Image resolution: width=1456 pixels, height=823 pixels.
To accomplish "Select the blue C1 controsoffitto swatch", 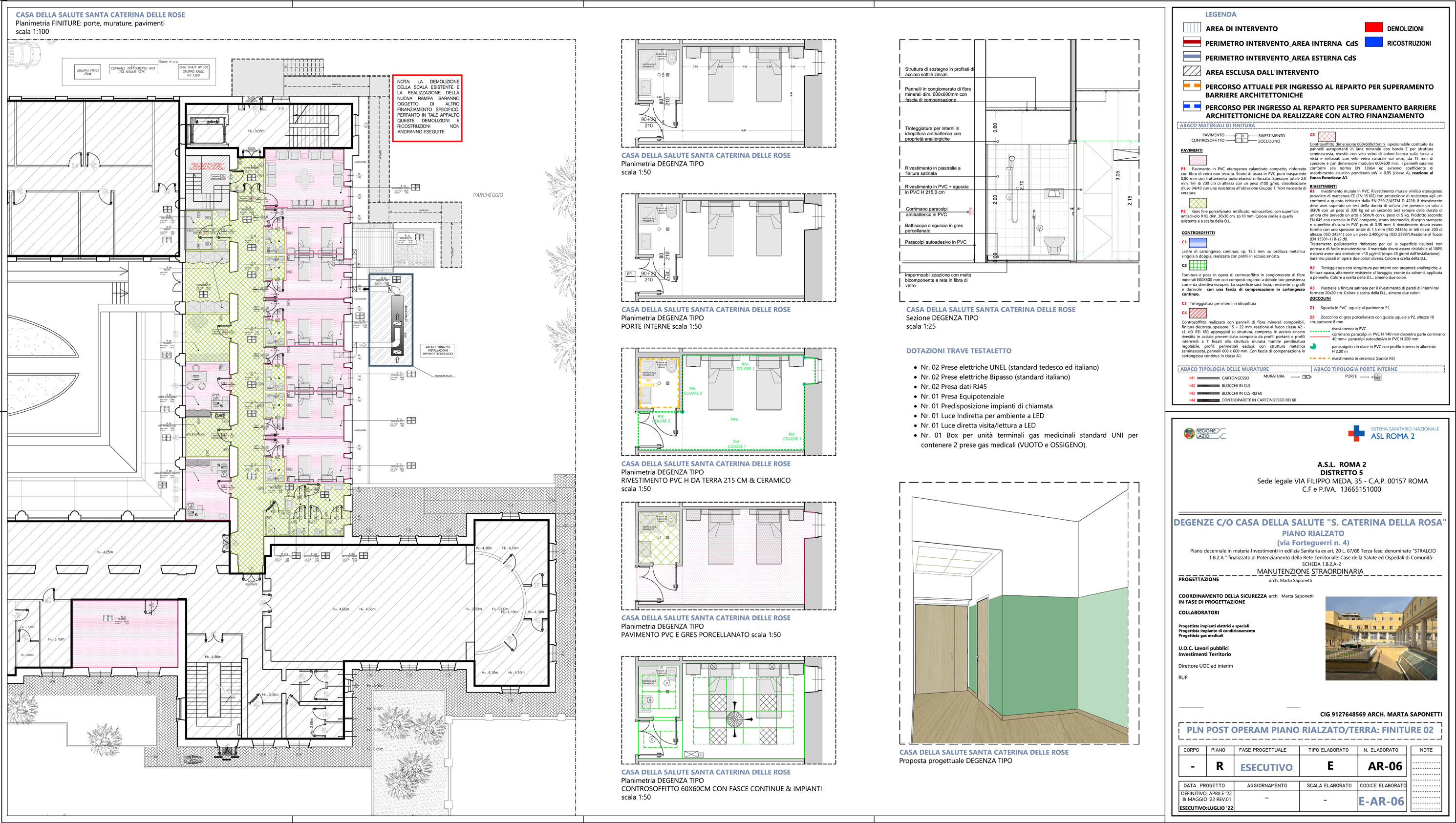I will pos(1198,242).
